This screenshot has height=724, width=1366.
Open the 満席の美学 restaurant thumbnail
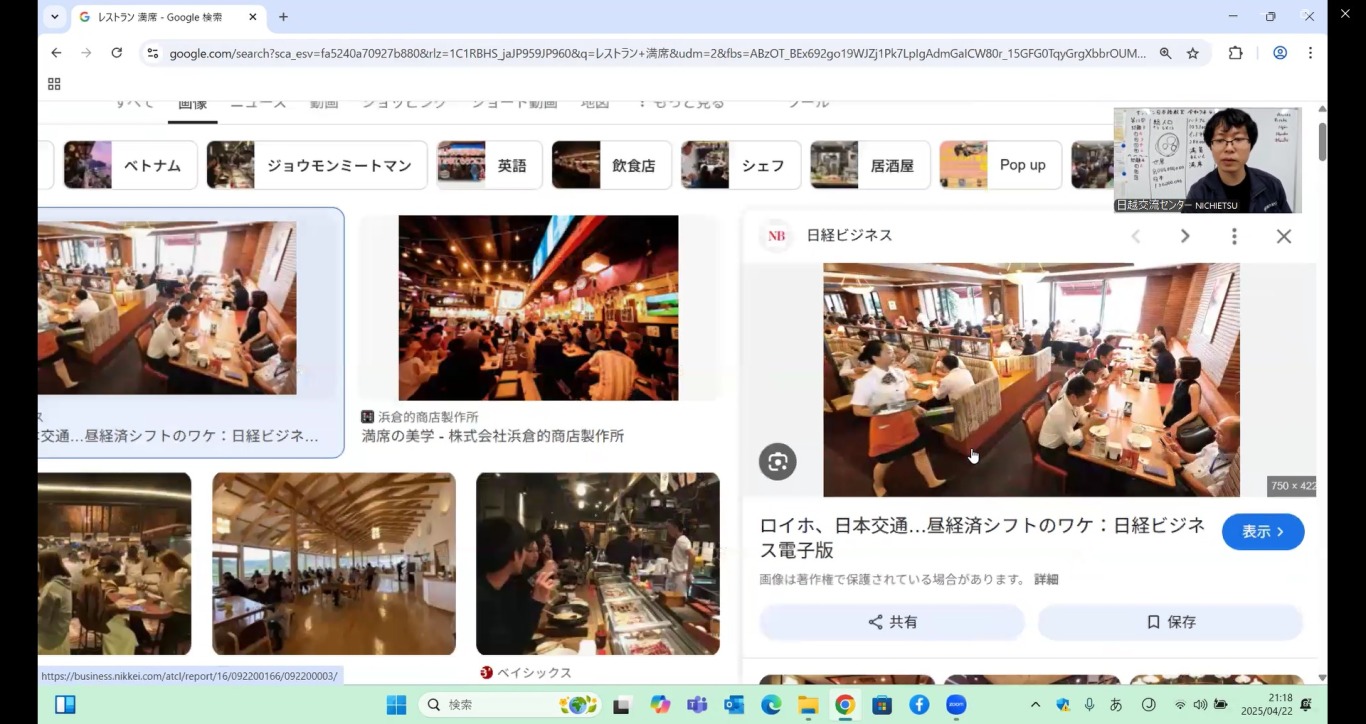538,308
